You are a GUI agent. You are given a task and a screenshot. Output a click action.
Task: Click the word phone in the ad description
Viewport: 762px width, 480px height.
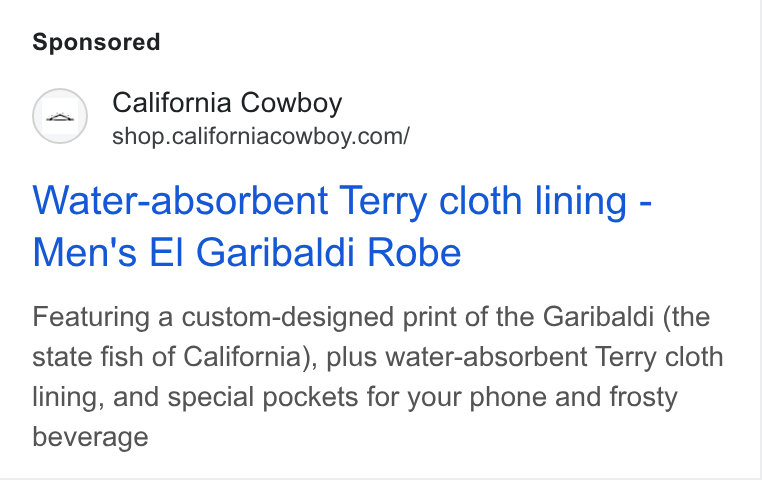pos(507,397)
